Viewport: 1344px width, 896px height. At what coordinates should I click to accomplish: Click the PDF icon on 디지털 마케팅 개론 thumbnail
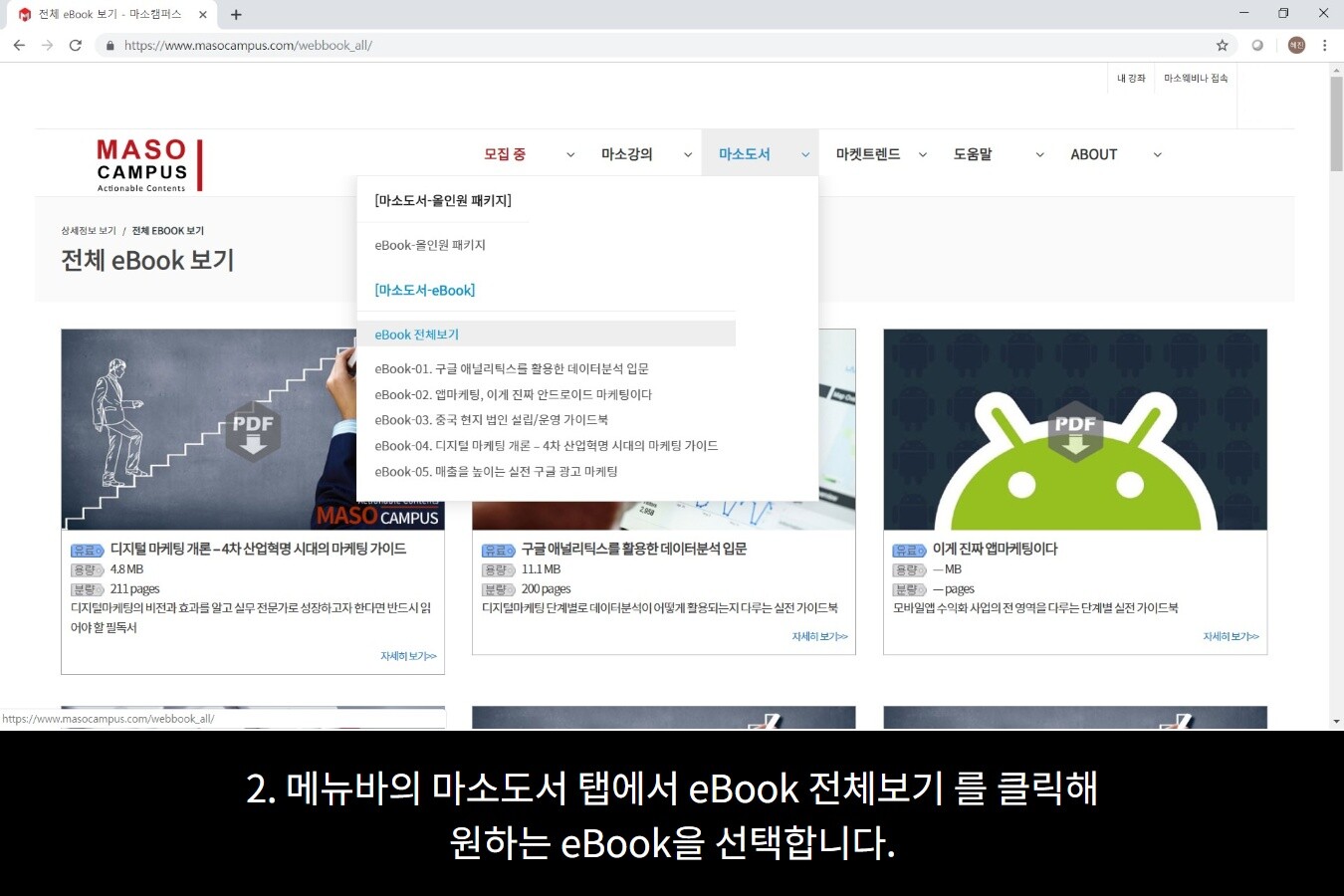click(x=253, y=429)
